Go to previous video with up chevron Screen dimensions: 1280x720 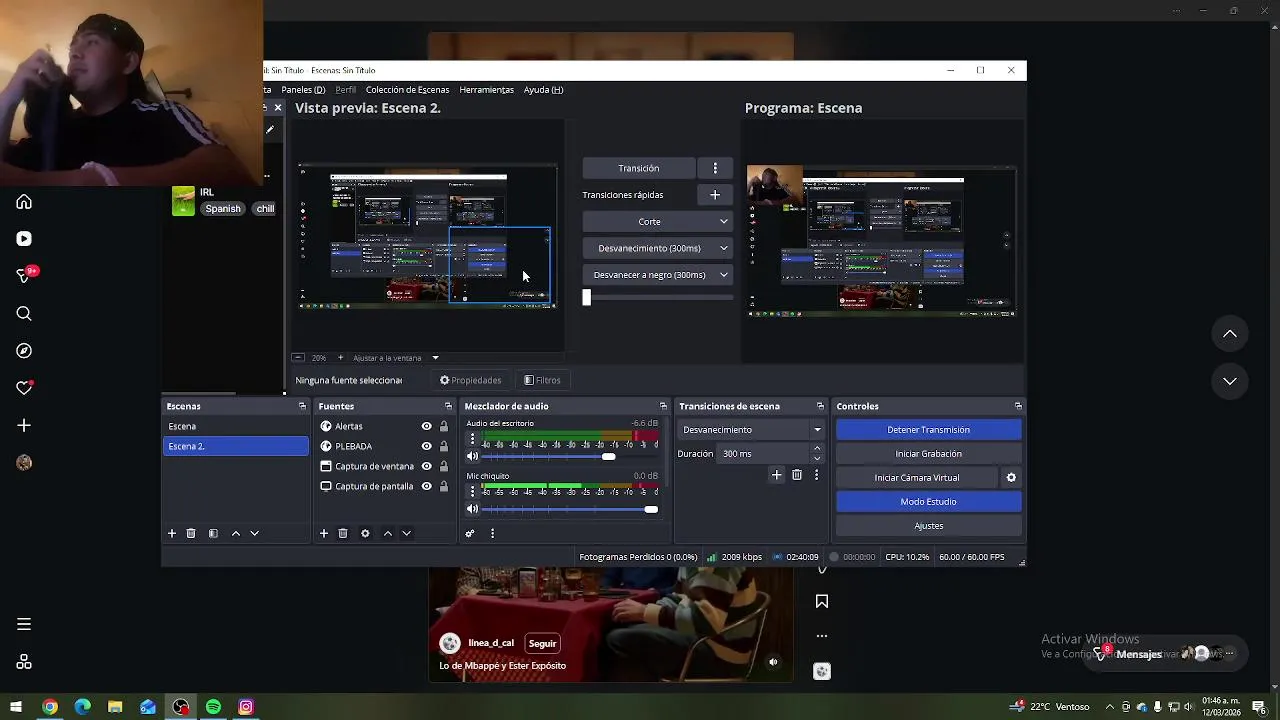[x=1230, y=334]
